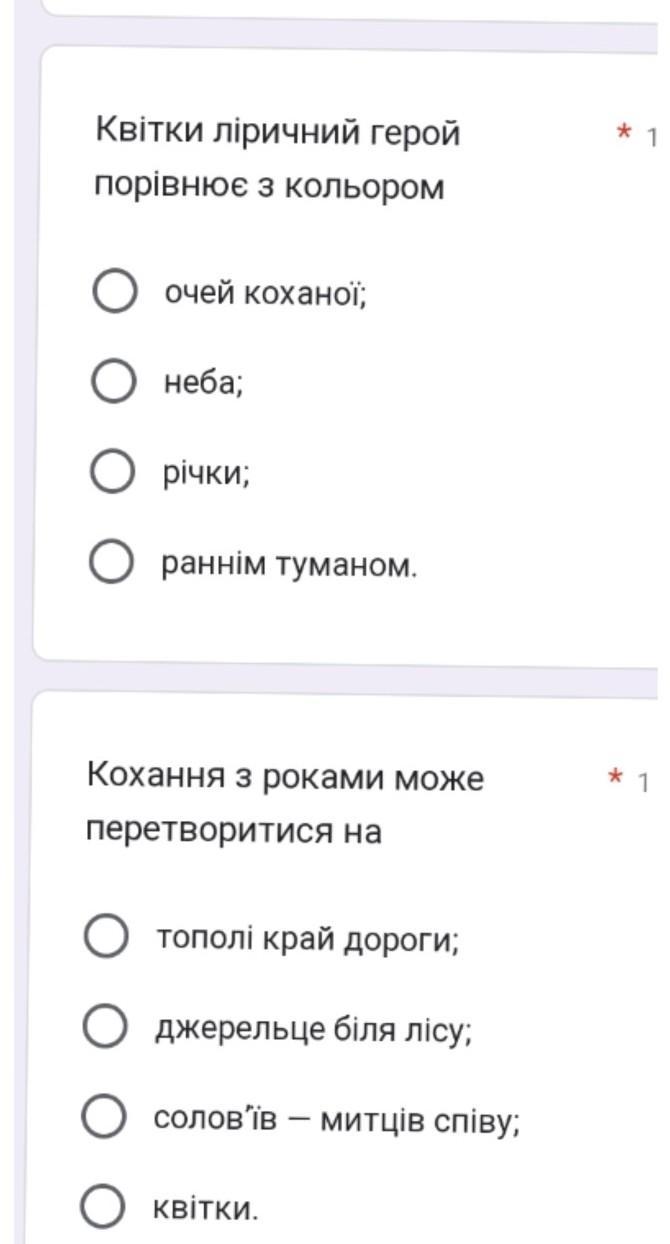Image resolution: width=670 pixels, height=1244 pixels.
Task: Click the 'раннім туманом.' answer label text
Action: pyautogui.click(x=290, y=565)
